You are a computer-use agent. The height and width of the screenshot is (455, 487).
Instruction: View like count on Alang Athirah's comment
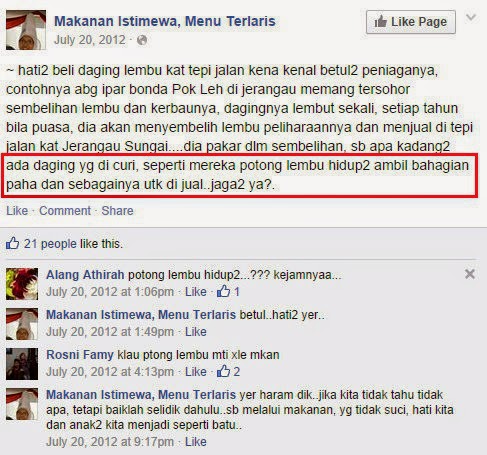pyautogui.click(x=228, y=292)
